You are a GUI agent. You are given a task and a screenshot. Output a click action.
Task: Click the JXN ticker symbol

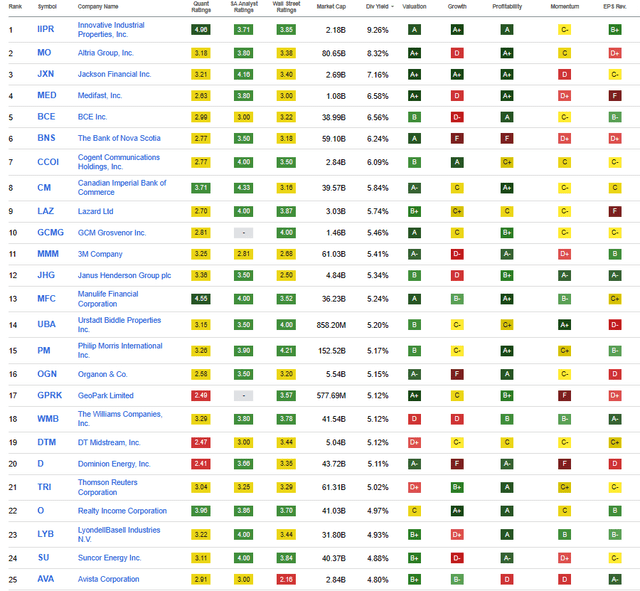pyautogui.click(x=45, y=74)
